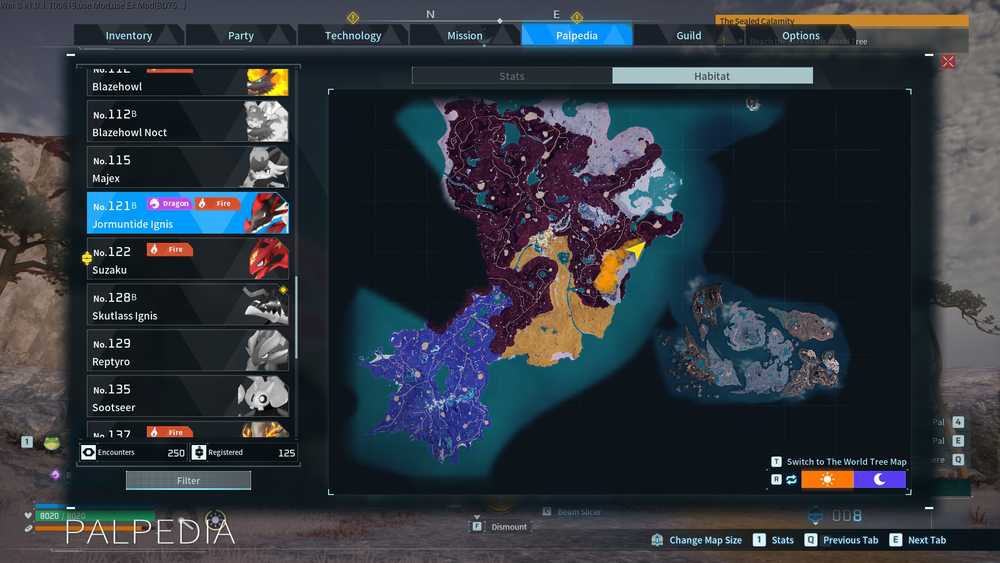
Task: Click the Encounters eye icon
Action: point(88,452)
